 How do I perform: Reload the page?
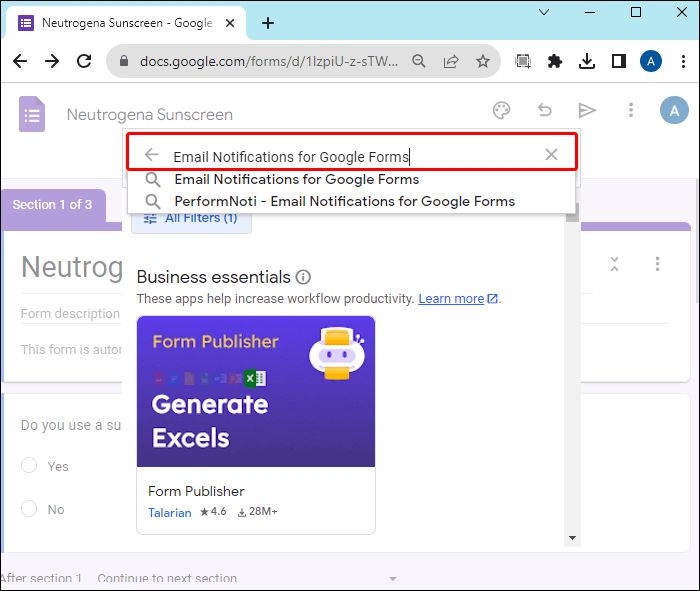tap(84, 61)
